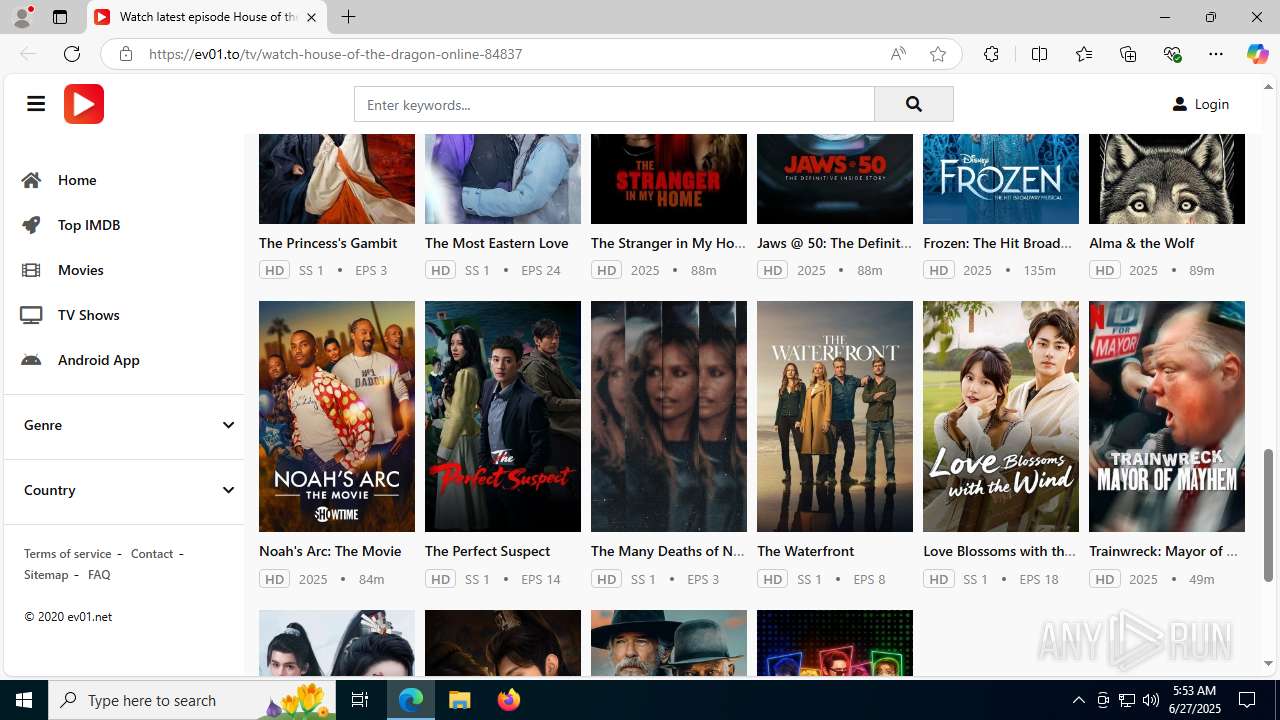Open File Explorer from taskbar
Image resolution: width=1280 pixels, height=720 pixels.
coord(460,700)
